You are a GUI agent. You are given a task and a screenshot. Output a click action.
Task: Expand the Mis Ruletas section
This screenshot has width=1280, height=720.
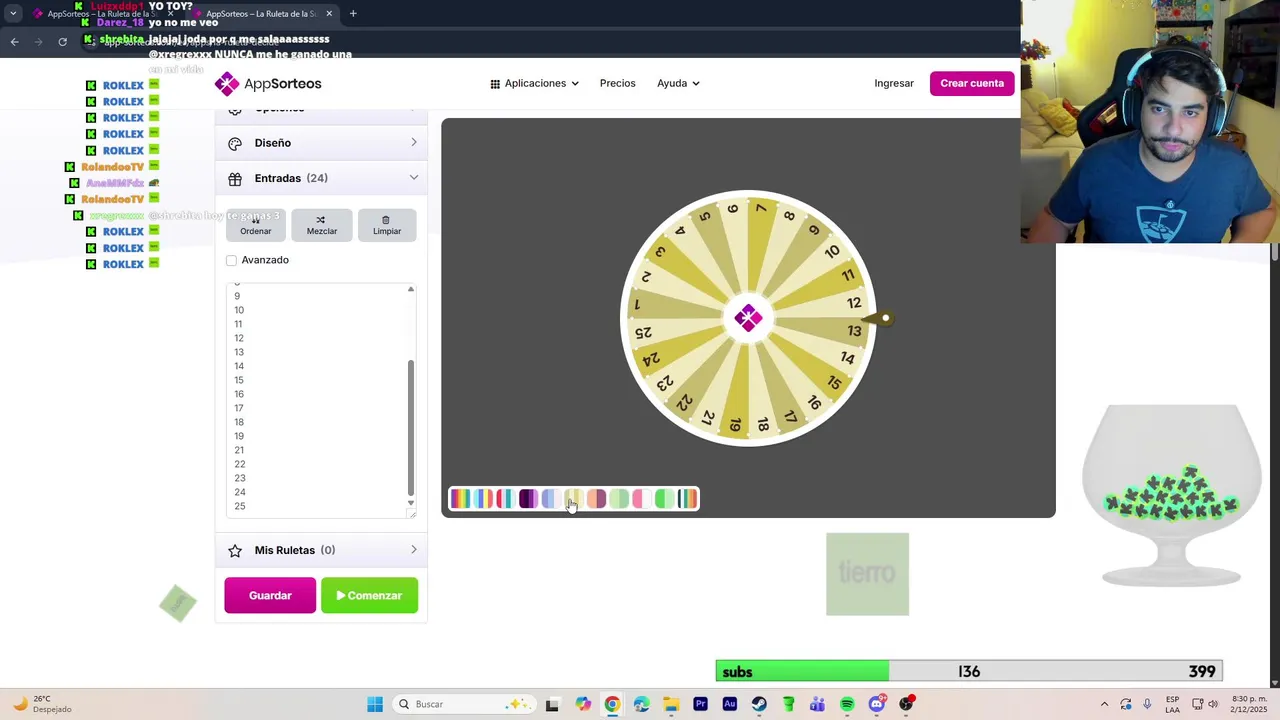click(x=321, y=550)
